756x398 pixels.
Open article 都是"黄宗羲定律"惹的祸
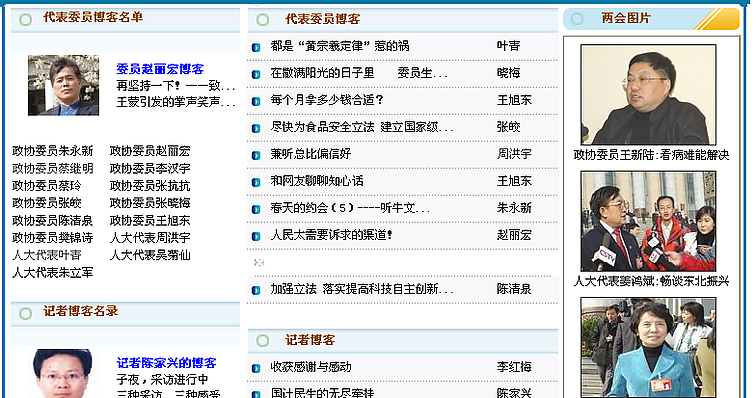coord(340,46)
